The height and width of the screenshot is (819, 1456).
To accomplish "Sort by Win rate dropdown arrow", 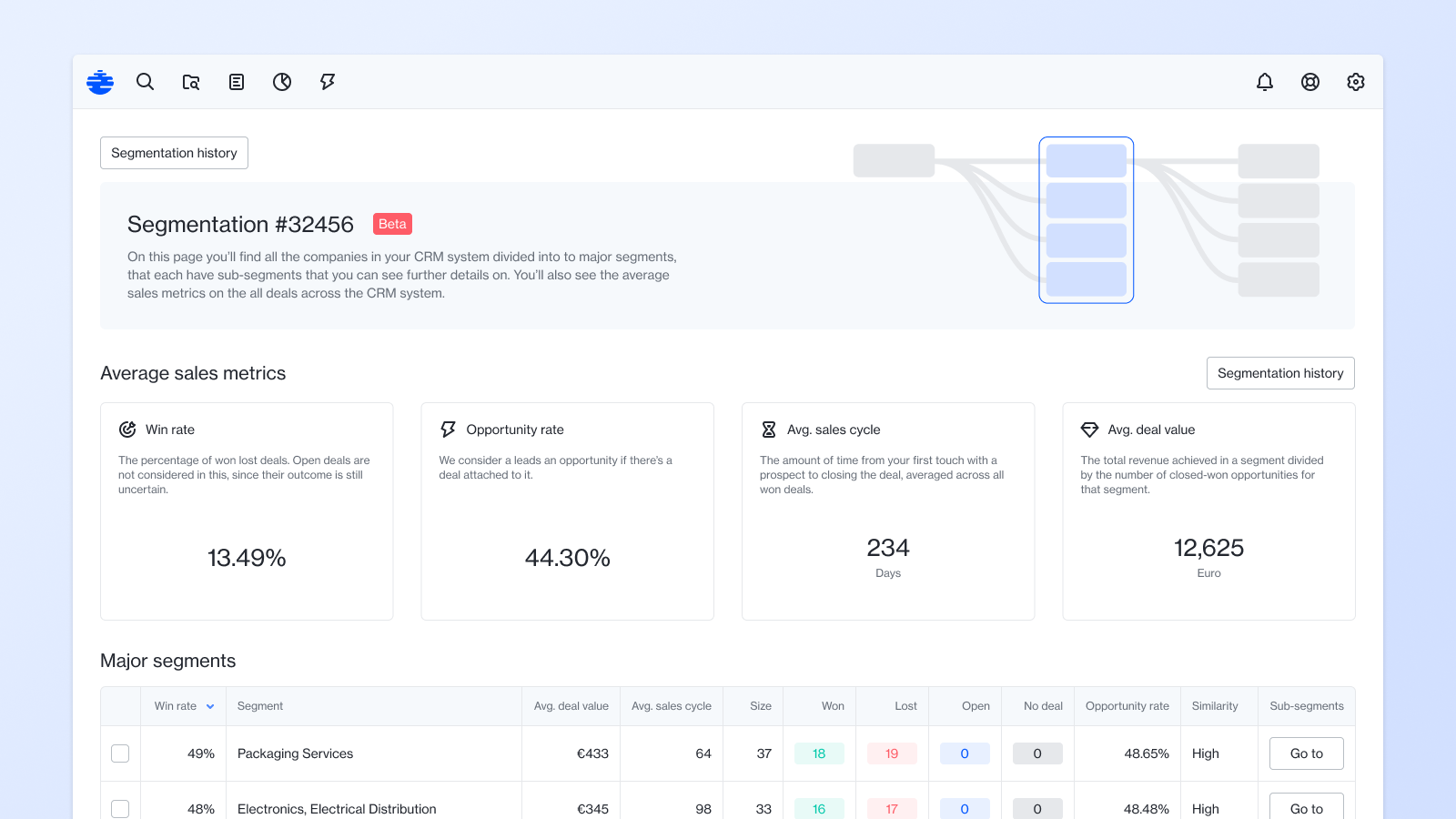I will tap(210, 706).
